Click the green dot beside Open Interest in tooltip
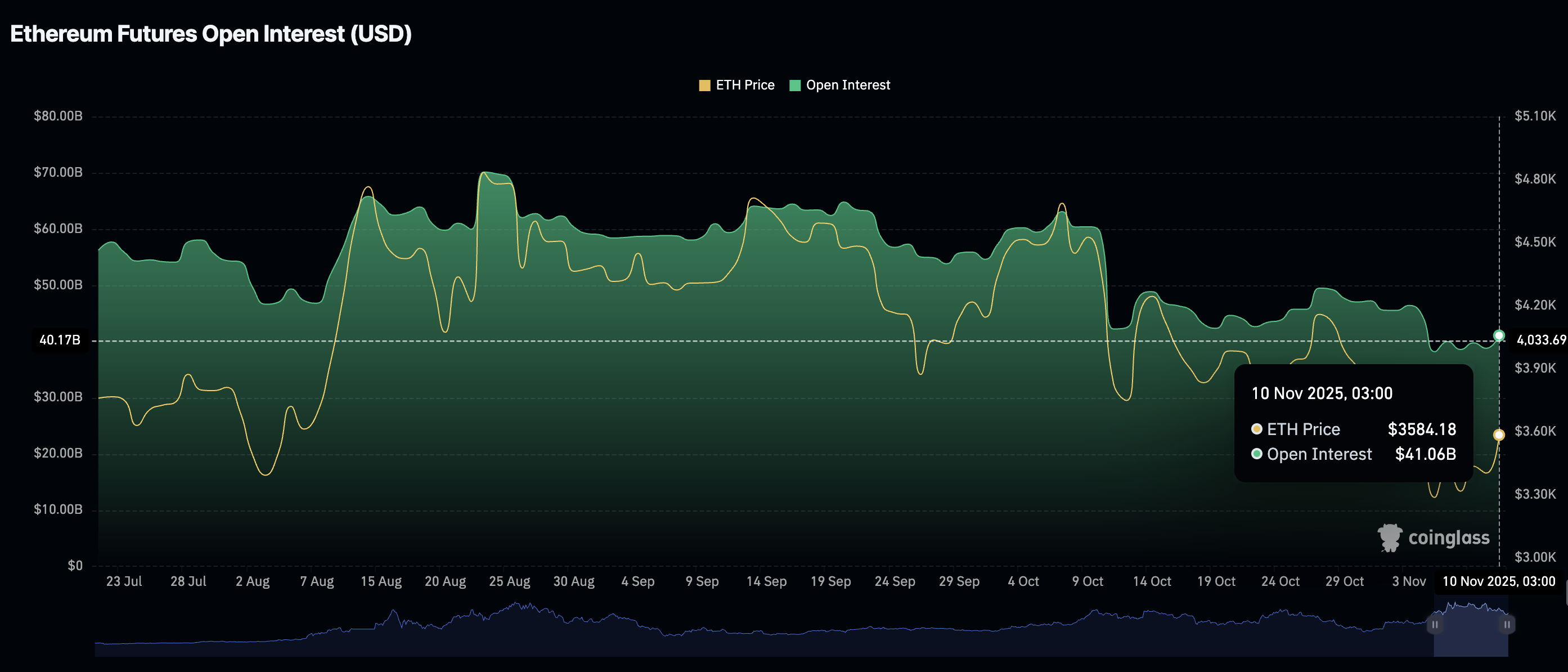1568x672 pixels. [1256, 454]
